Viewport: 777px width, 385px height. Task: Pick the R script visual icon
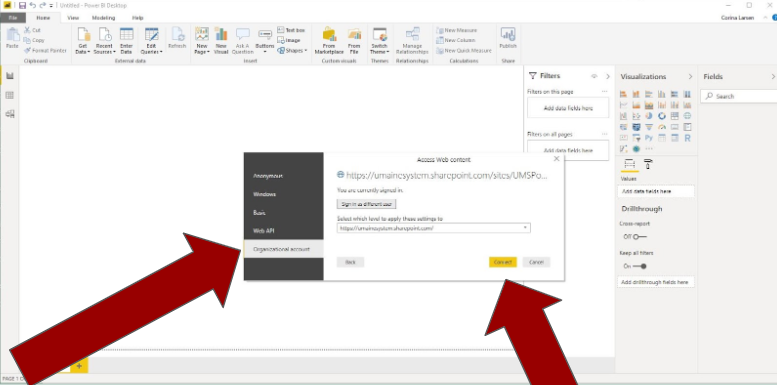click(x=687, y=138)
